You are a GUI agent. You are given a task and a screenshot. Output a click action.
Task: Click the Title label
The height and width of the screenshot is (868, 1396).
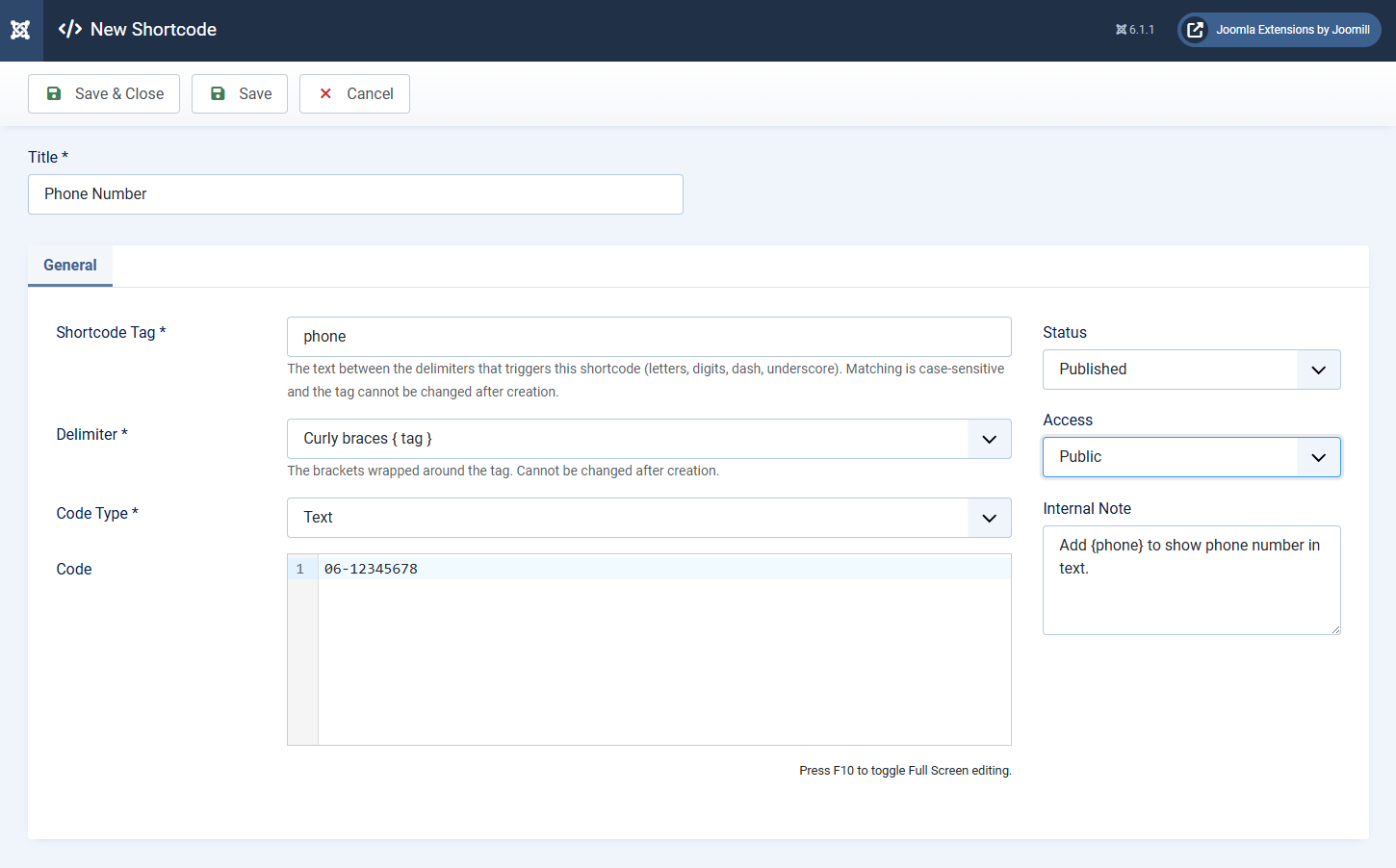pos(48,157)
